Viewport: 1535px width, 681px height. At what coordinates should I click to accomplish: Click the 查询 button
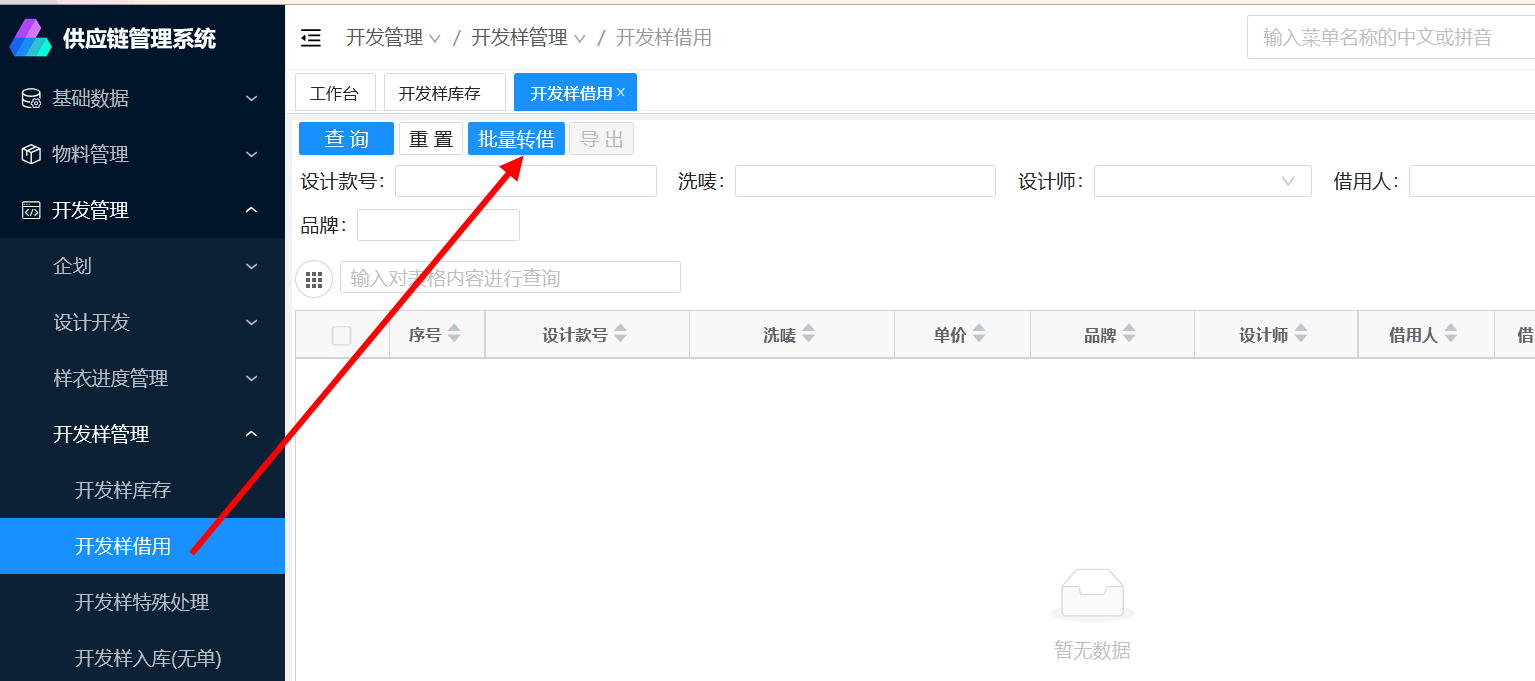(346, 139)
